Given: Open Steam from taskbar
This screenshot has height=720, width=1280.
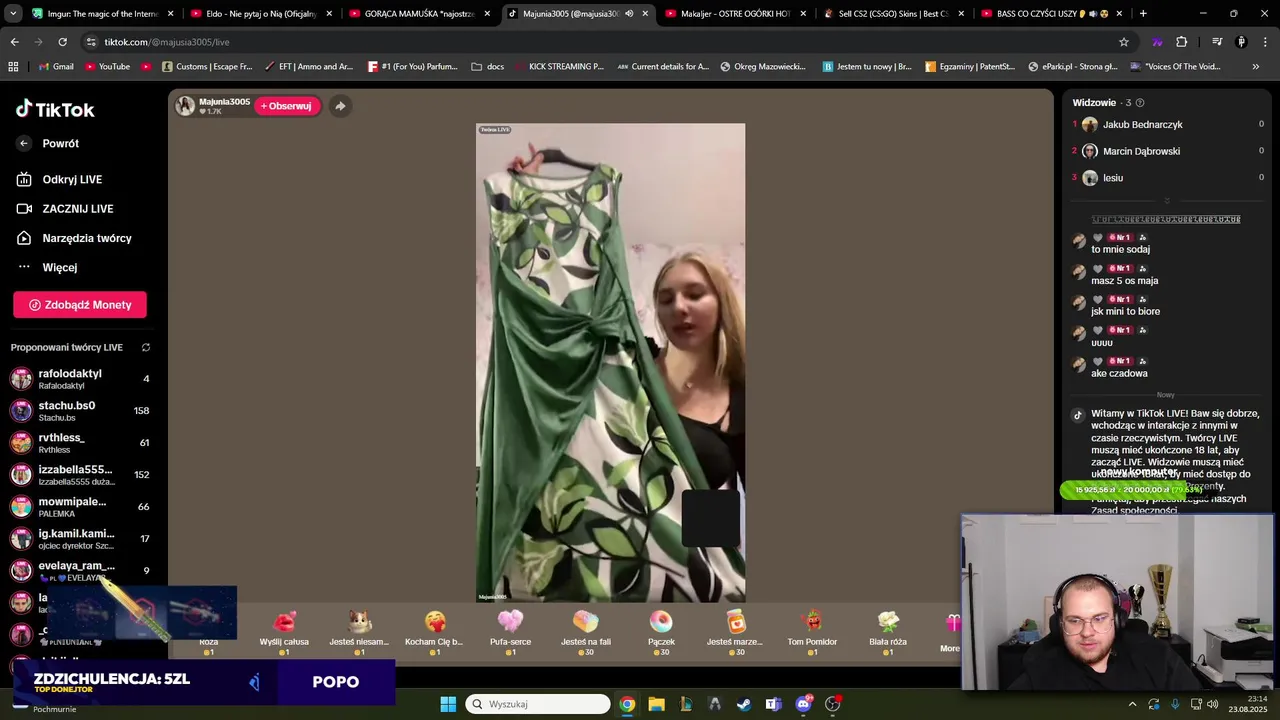Looking at the screenshot, I should [744, 704].
